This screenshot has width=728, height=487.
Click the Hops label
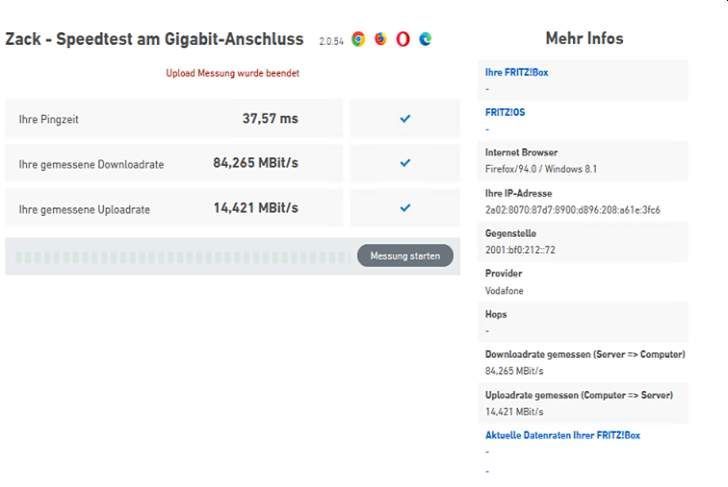click(495, 314)
